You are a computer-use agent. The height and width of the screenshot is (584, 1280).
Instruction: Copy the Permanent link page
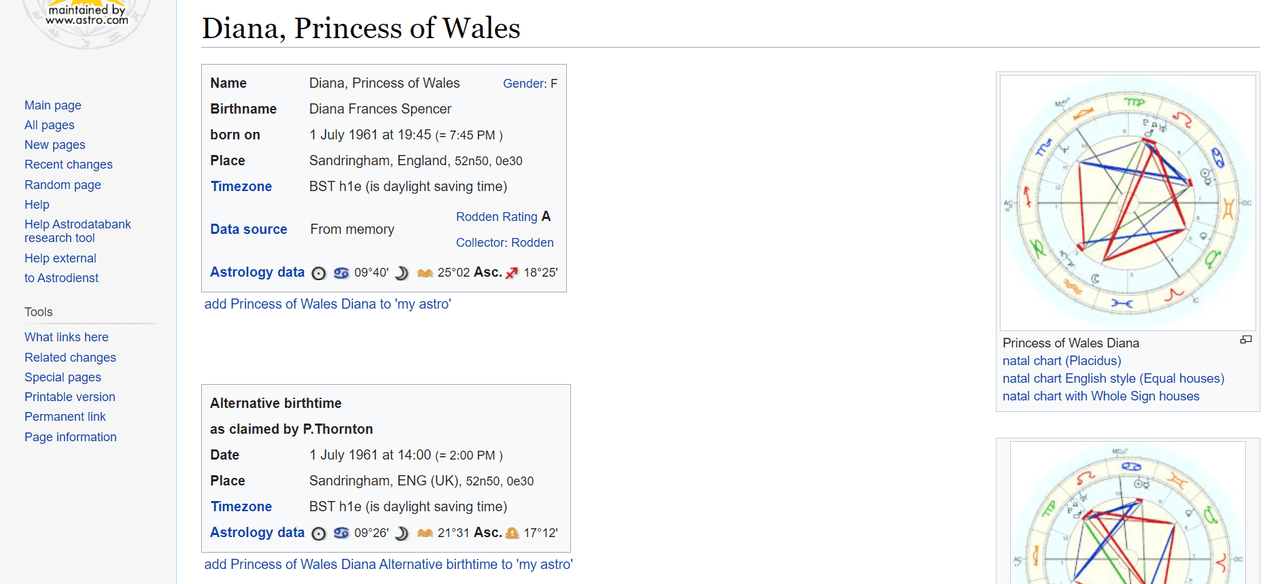(x=65, y=417)
